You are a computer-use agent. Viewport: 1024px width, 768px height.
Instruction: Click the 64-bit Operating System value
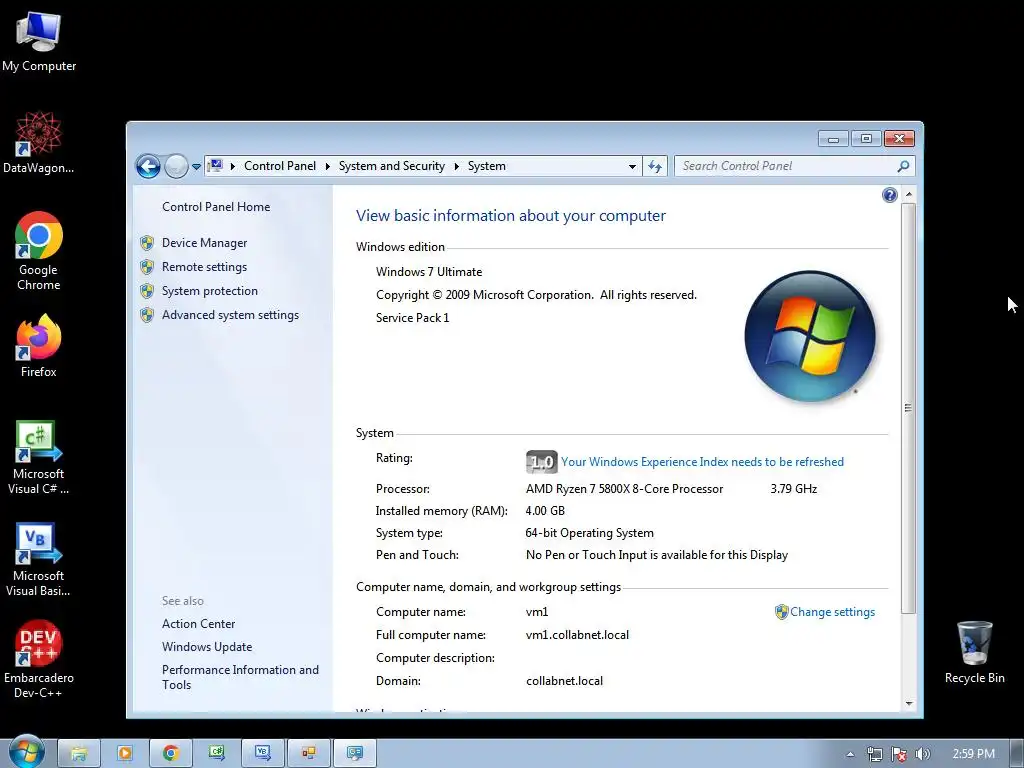[590, 533]
